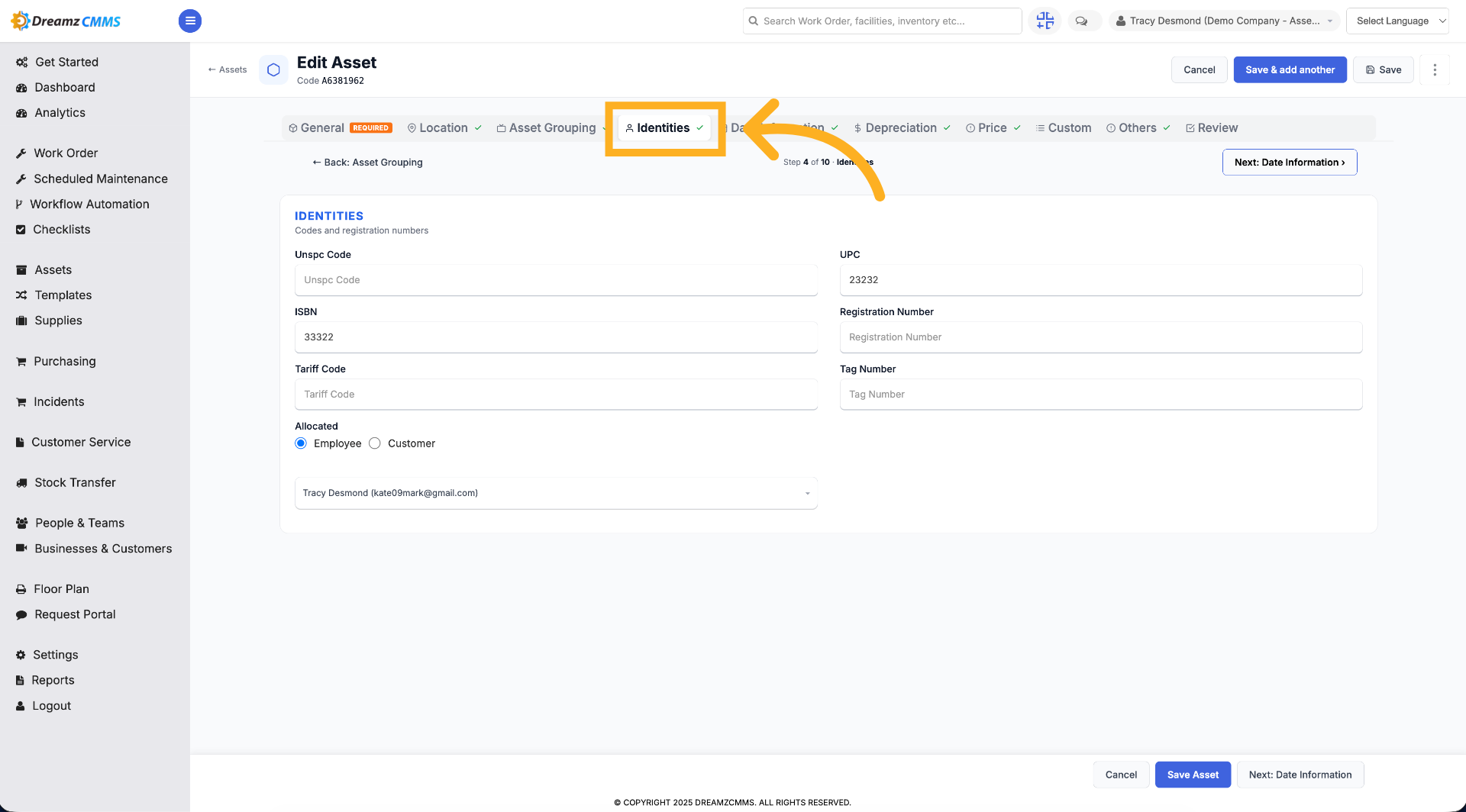Click the Back: Asset Grouping link
The height and width of the screenshot is (812, 1466).
[x=367, y=163]
